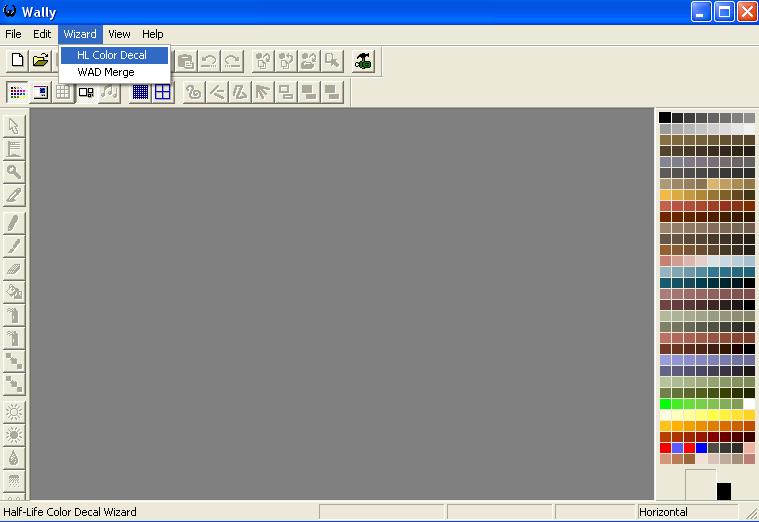Open the Edit menu
The image size is (759, 522).
(x=42, y=34)
